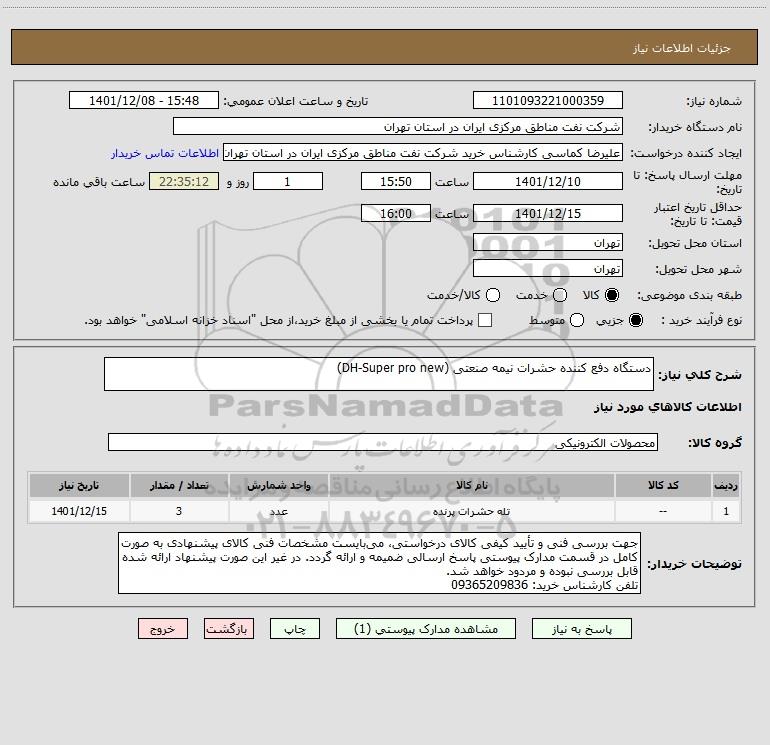Click the طبقه بندی موضوعی label

(689, 295)
